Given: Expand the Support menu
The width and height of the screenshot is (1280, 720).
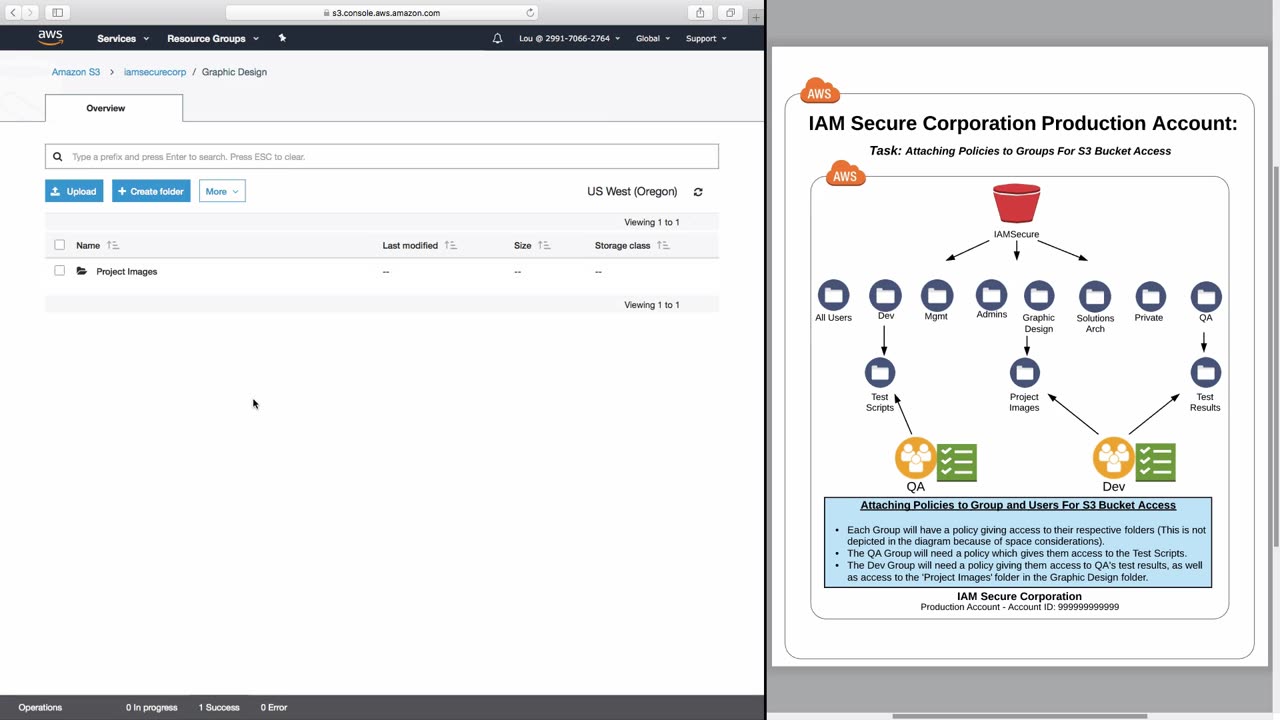Looking at the screenshot, I should pos(706,38).
